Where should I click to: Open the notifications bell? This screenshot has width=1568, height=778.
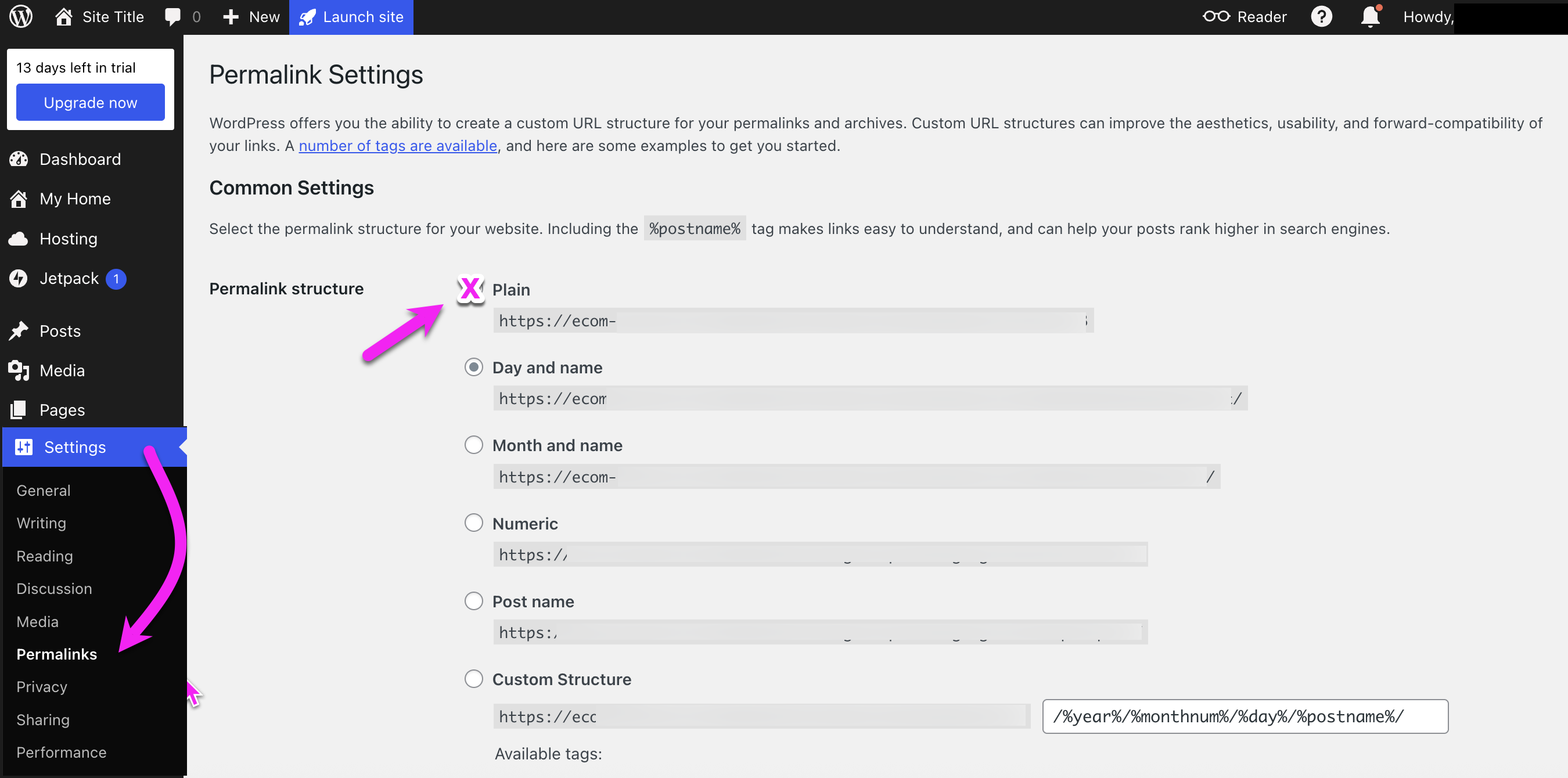pos(1369,17)
